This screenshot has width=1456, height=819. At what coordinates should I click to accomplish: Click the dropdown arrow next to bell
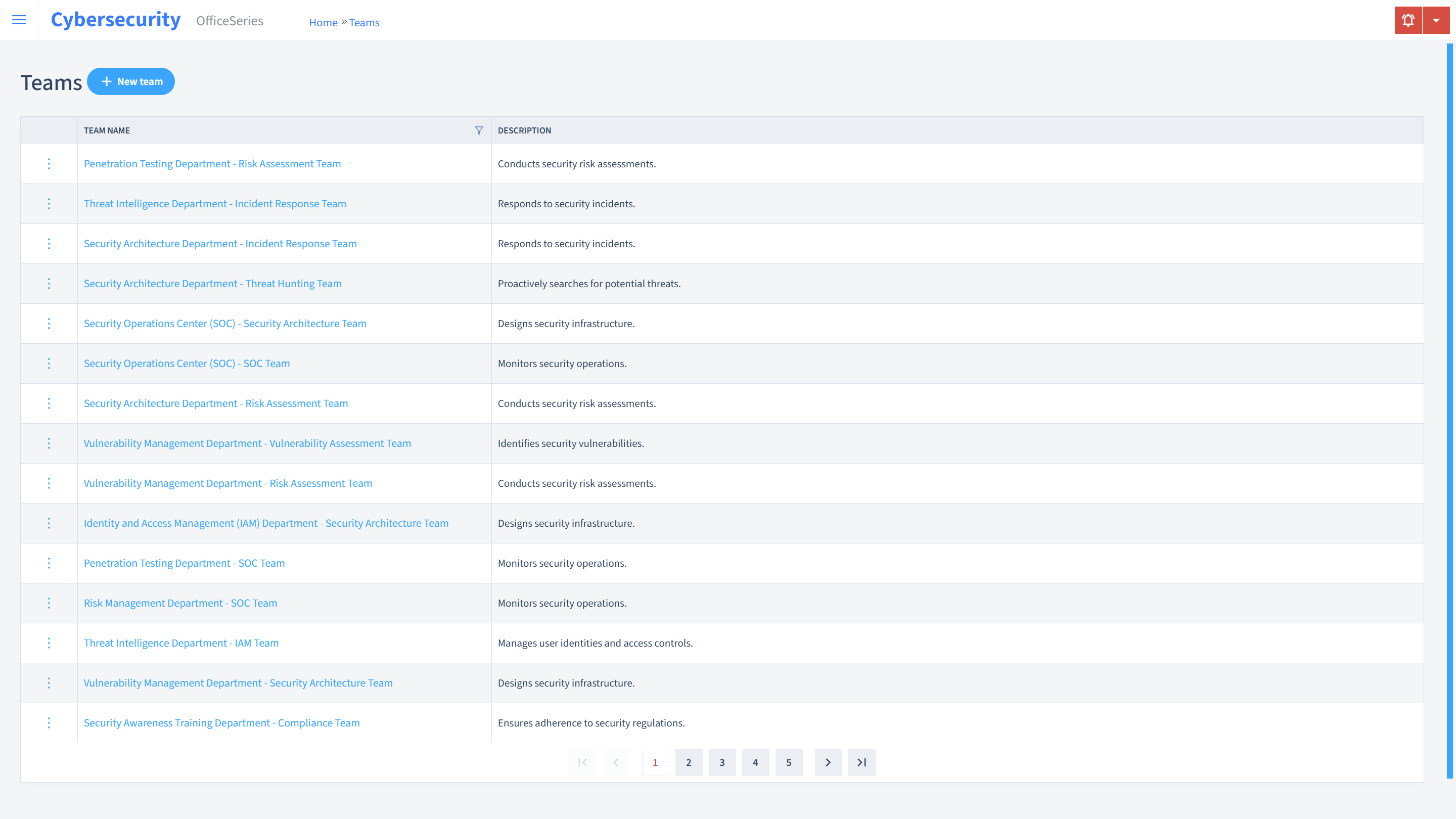(x=1436, y=20)
